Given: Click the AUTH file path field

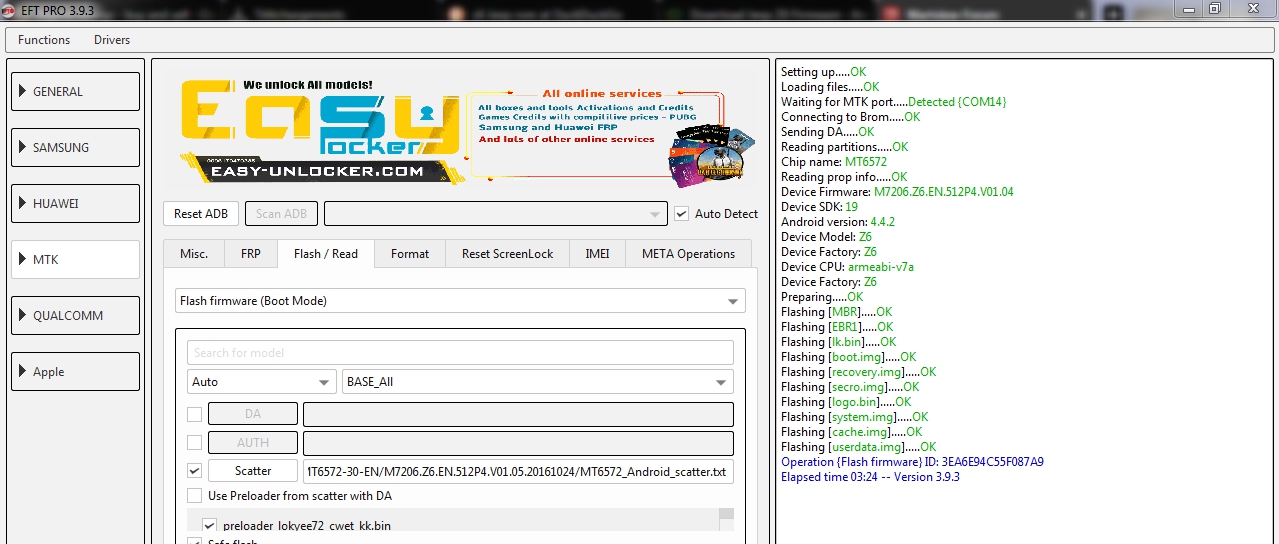Looking at the screenshot, I should point(518,443).
